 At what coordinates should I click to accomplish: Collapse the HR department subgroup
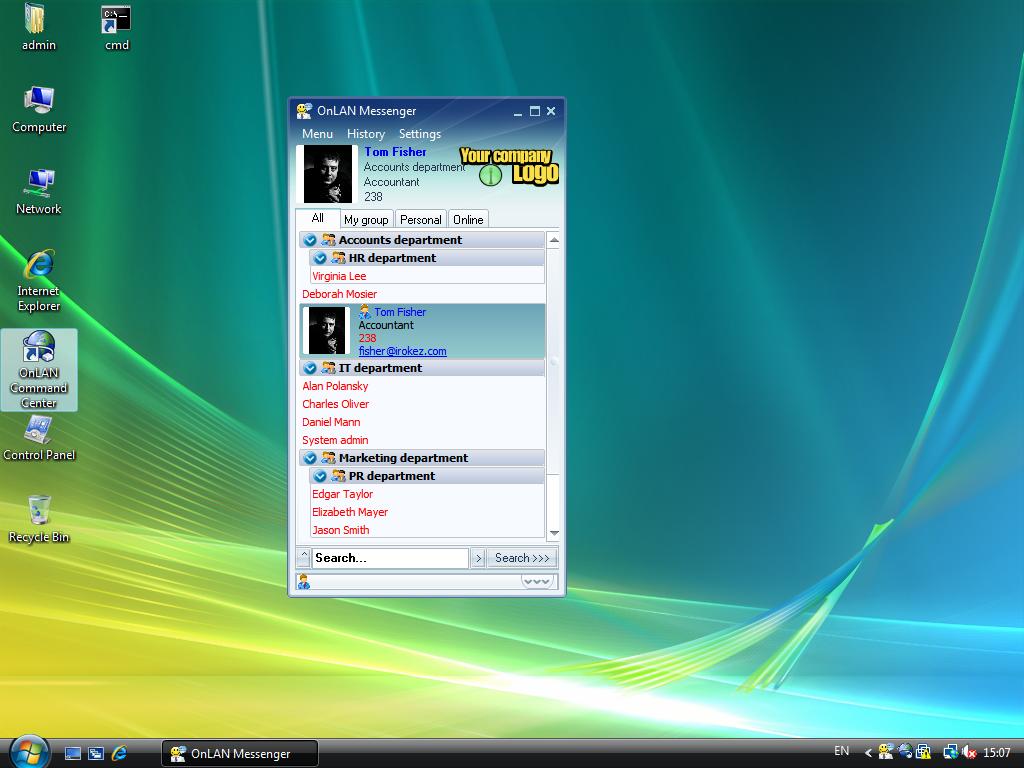point(320,258)
